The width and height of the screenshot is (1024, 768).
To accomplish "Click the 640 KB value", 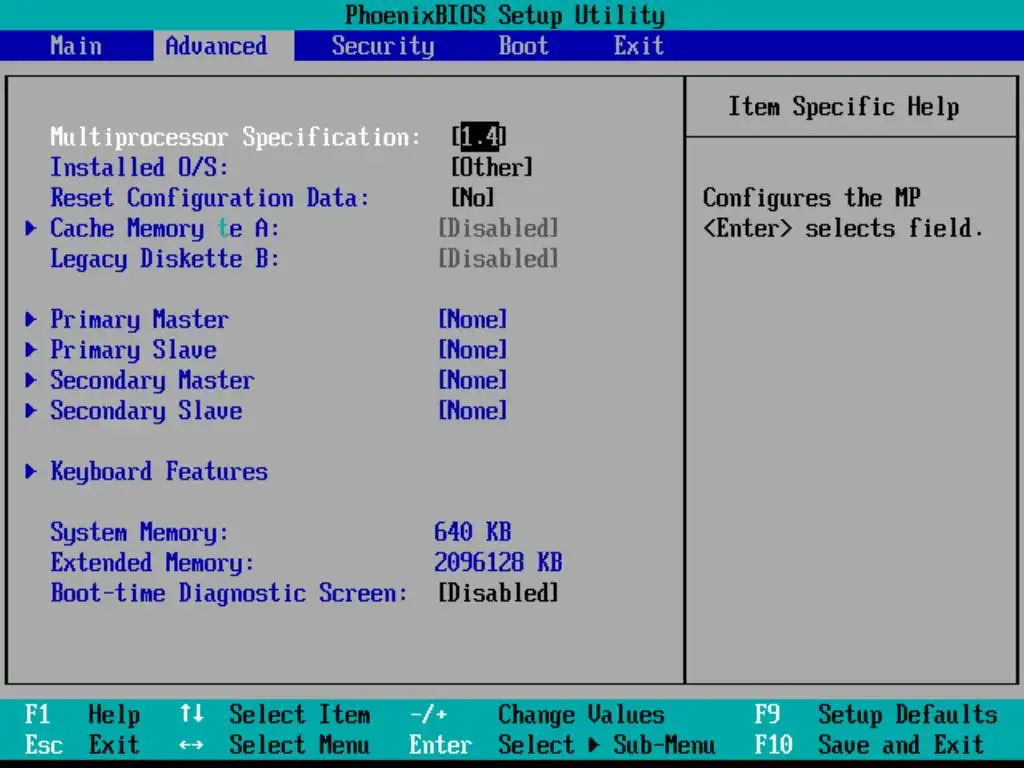I will click(473, 532).
